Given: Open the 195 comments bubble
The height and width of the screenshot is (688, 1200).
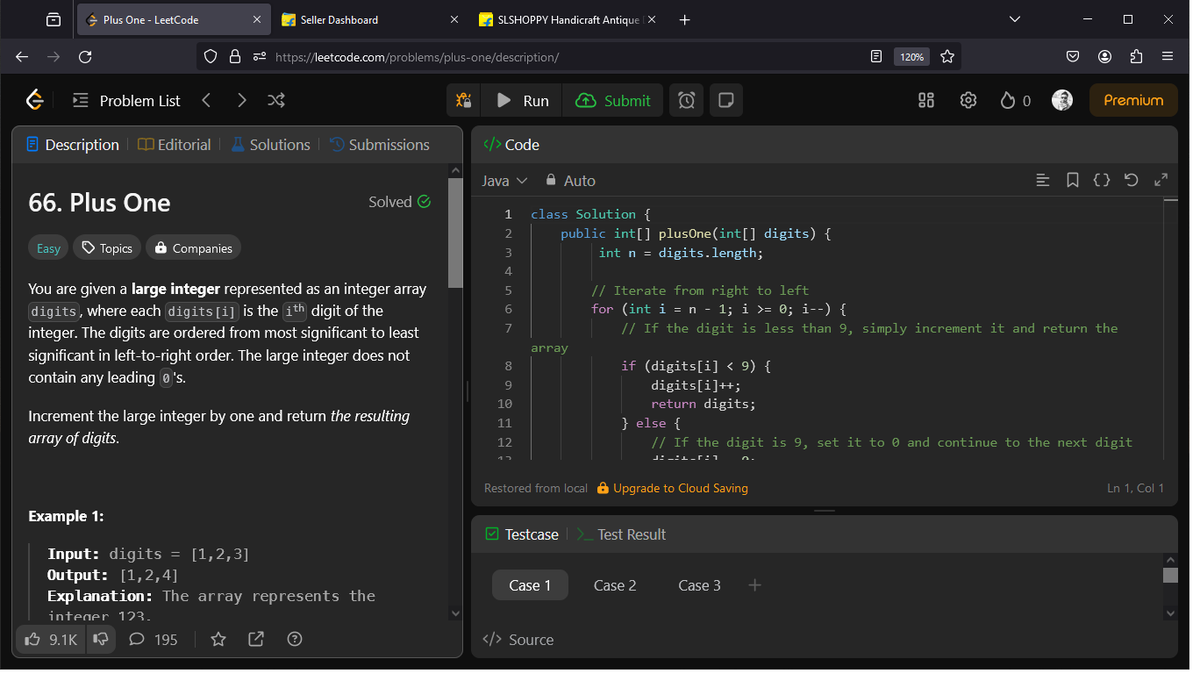Looking at the screenshot, I should [x=153, y=639].
